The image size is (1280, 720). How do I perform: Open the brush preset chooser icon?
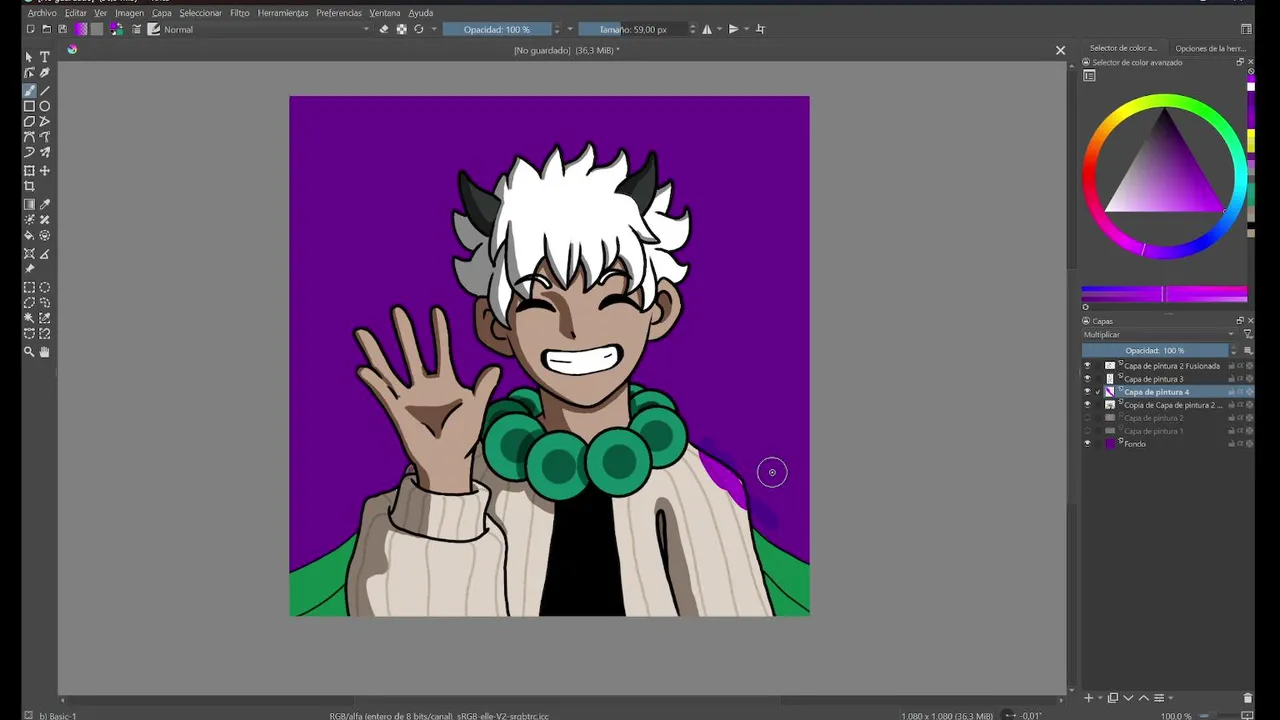tap(153, 29)
